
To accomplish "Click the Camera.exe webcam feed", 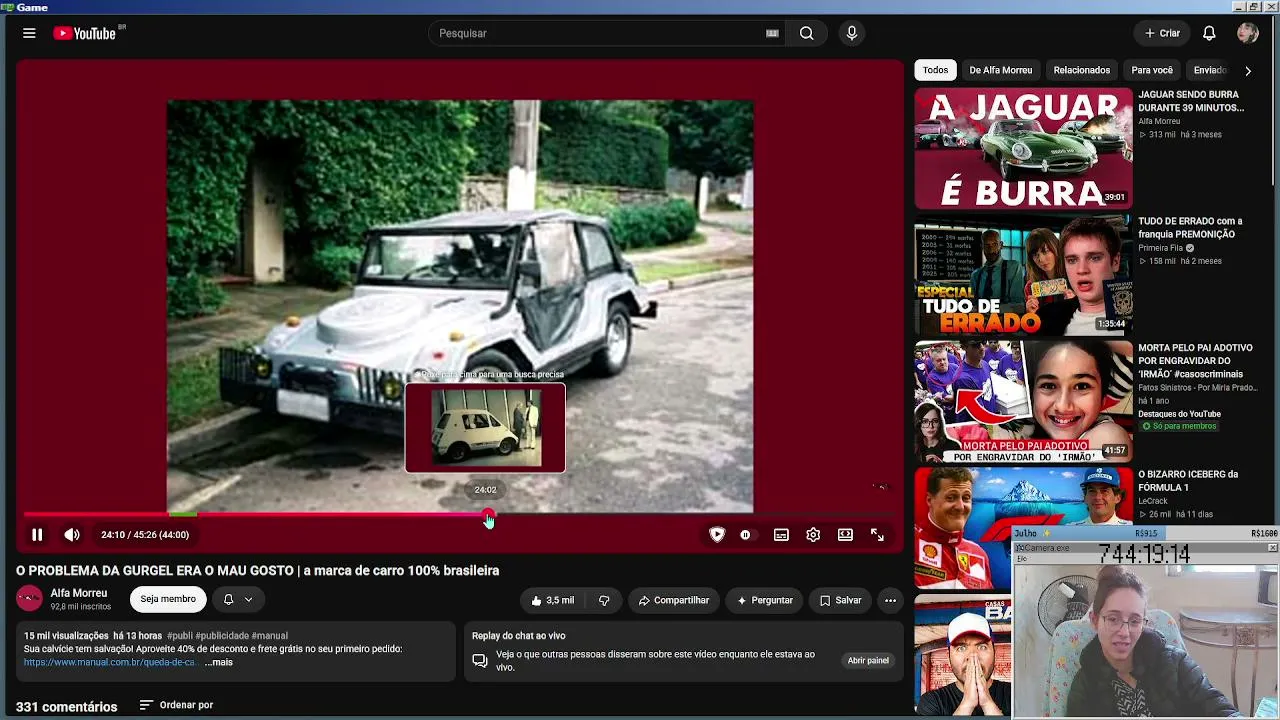I will [x=1145, y=641].
